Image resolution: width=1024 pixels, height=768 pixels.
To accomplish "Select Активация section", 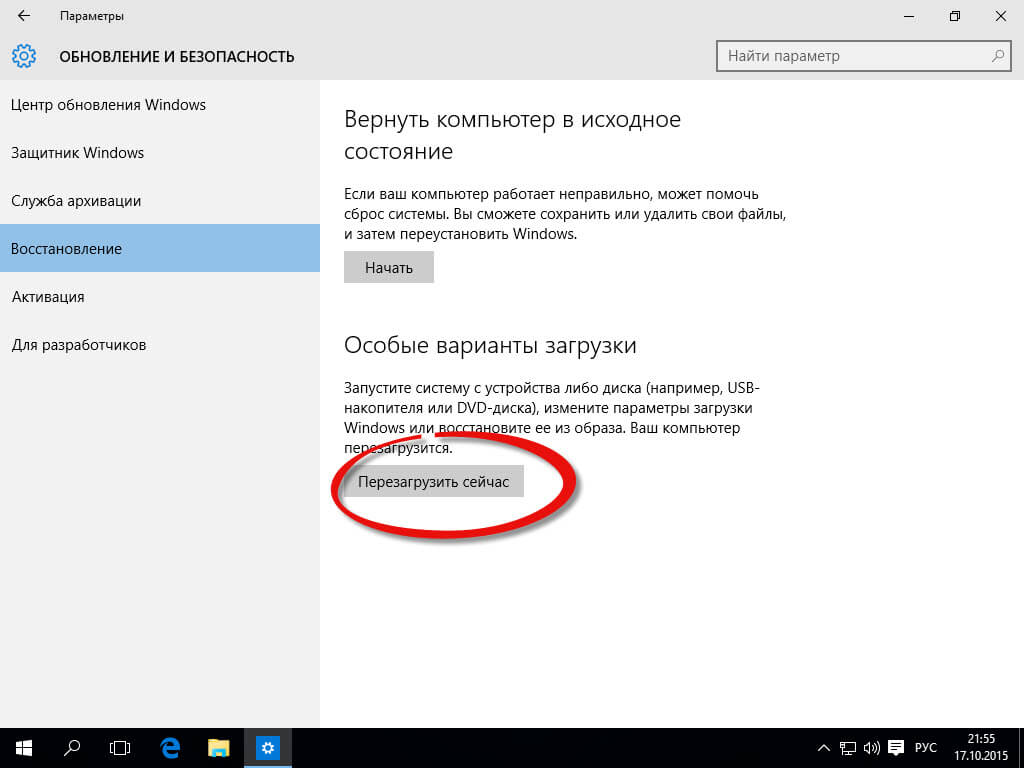I will point(160,296).
